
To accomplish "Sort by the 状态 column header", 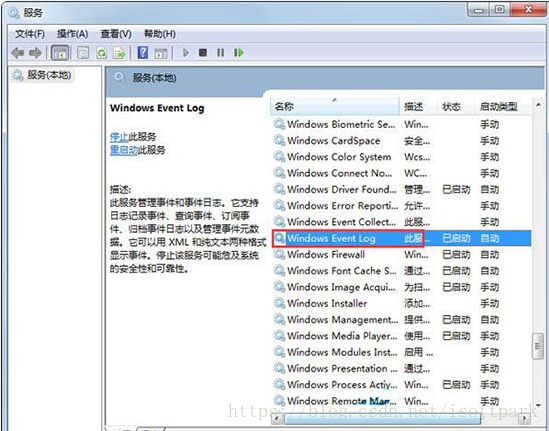I will click(x=456, y=106).
